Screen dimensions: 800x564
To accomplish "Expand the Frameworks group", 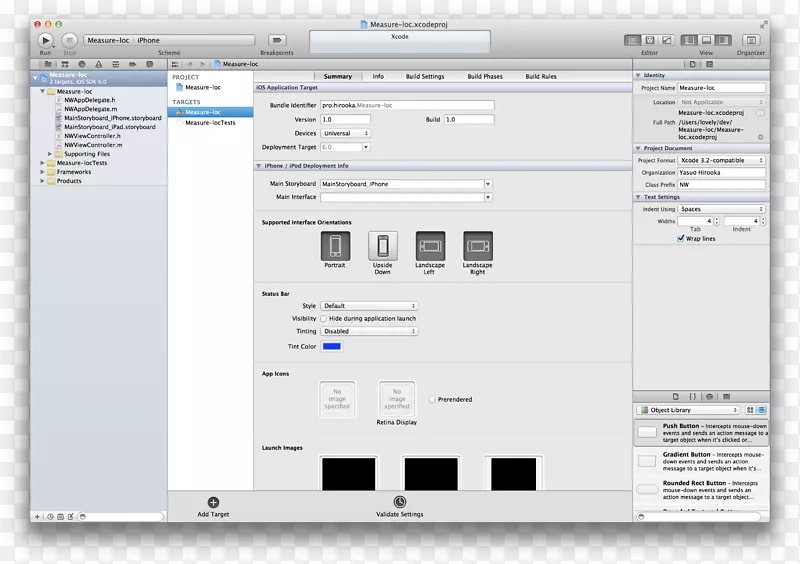I will click(42, 172).
